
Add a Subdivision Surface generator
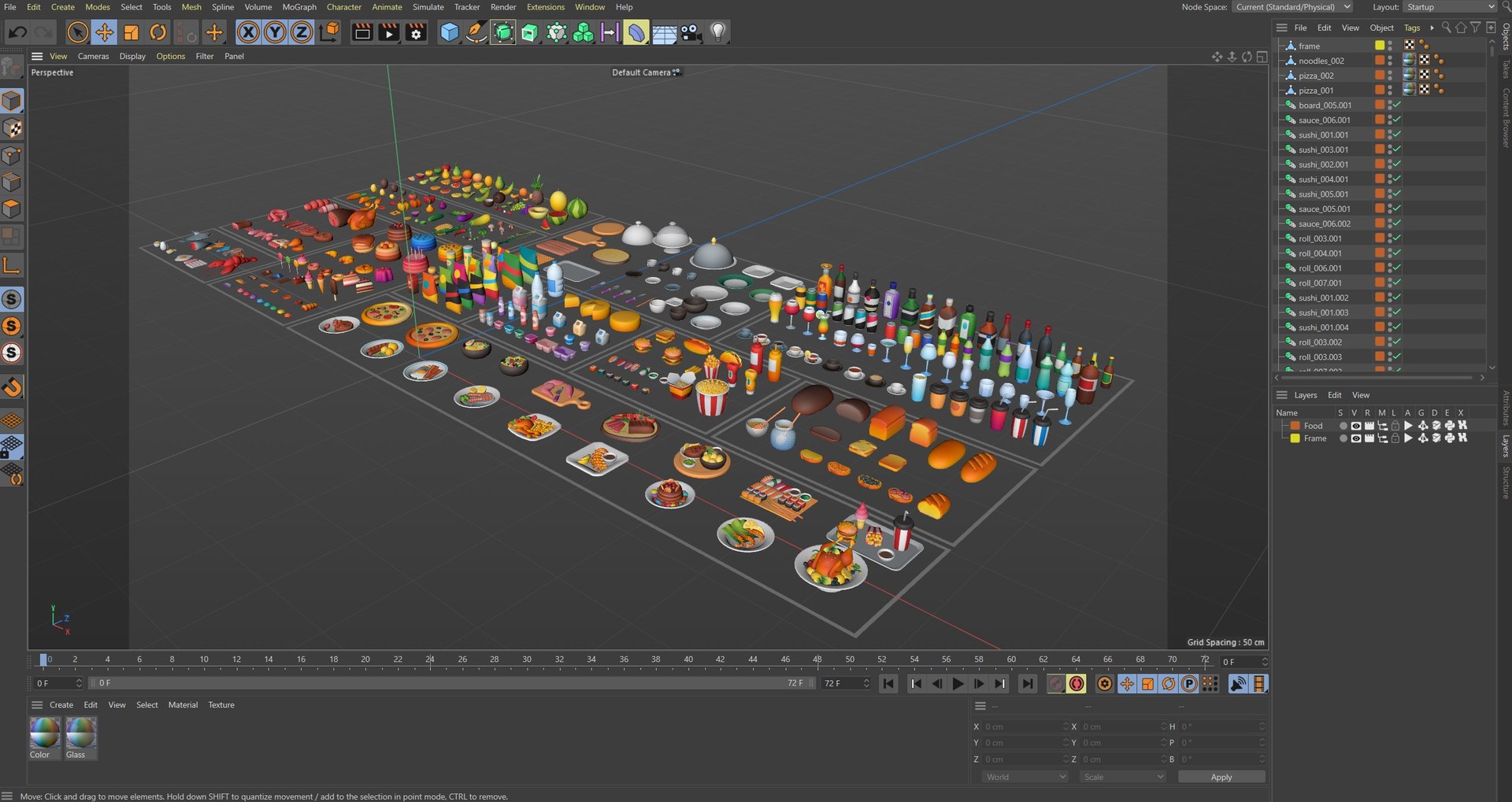(503, 32)
